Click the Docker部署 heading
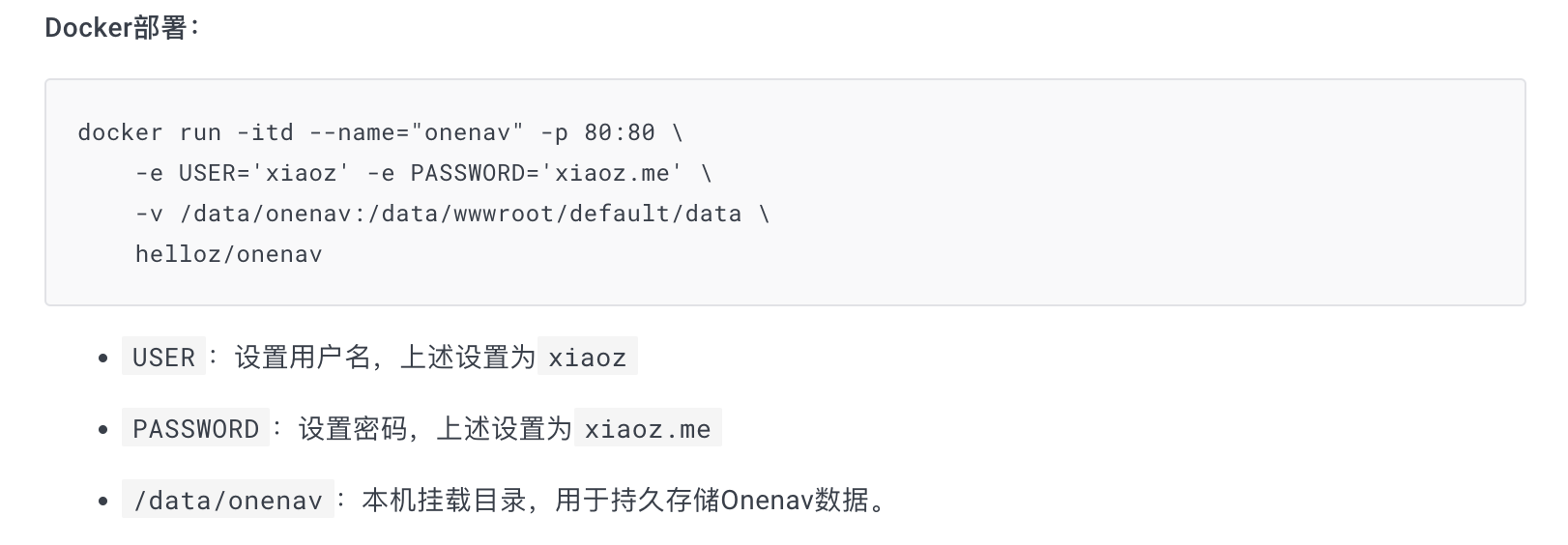The width and height of the screenshot is (1568, 545). 122,28
